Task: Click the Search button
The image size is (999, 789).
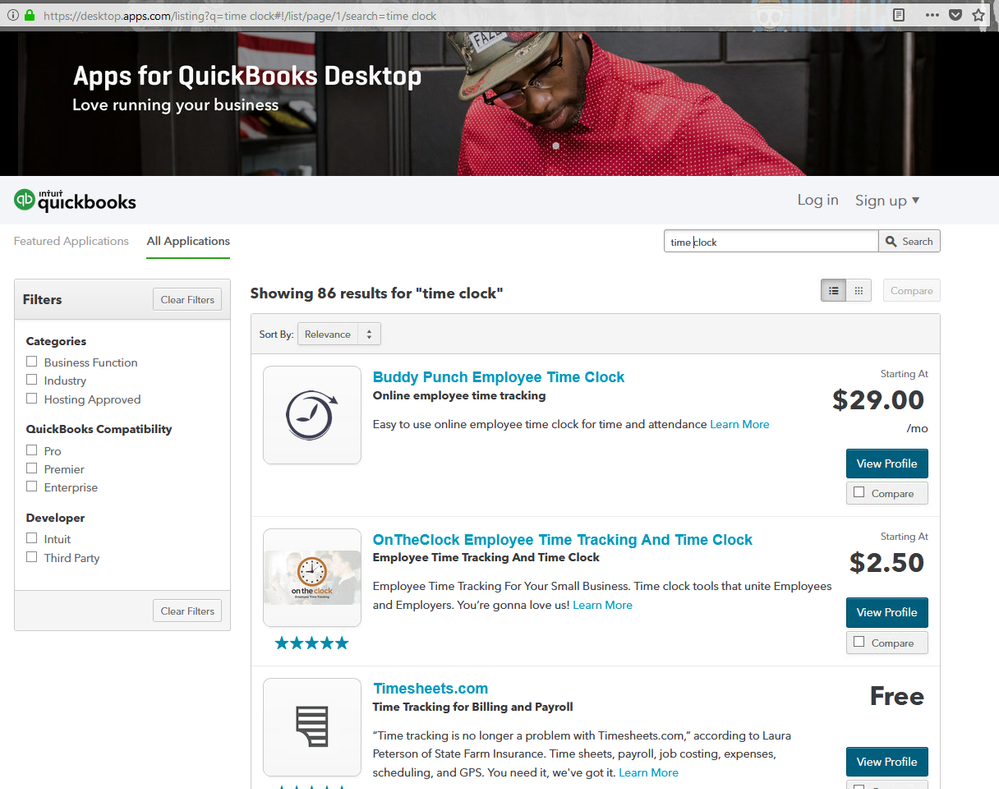Action: [x=909, y=241]
